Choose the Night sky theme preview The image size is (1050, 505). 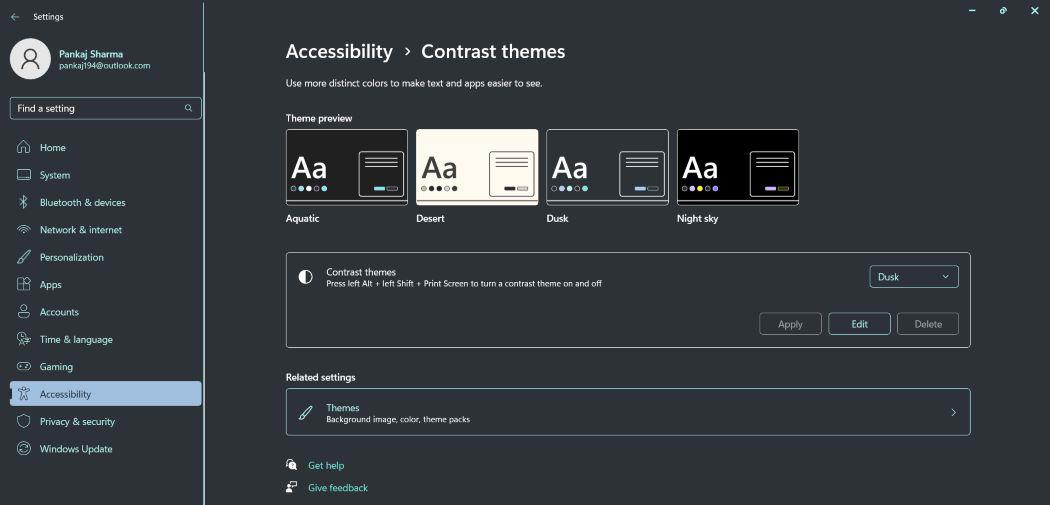(738, 167)
